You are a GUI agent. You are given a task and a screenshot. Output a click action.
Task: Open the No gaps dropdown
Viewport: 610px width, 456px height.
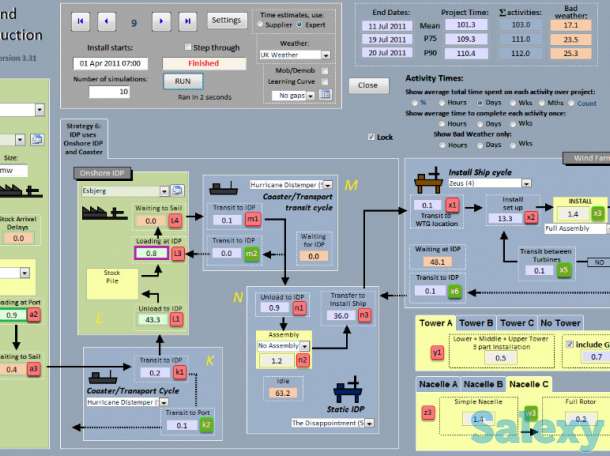tap(310, 96)
